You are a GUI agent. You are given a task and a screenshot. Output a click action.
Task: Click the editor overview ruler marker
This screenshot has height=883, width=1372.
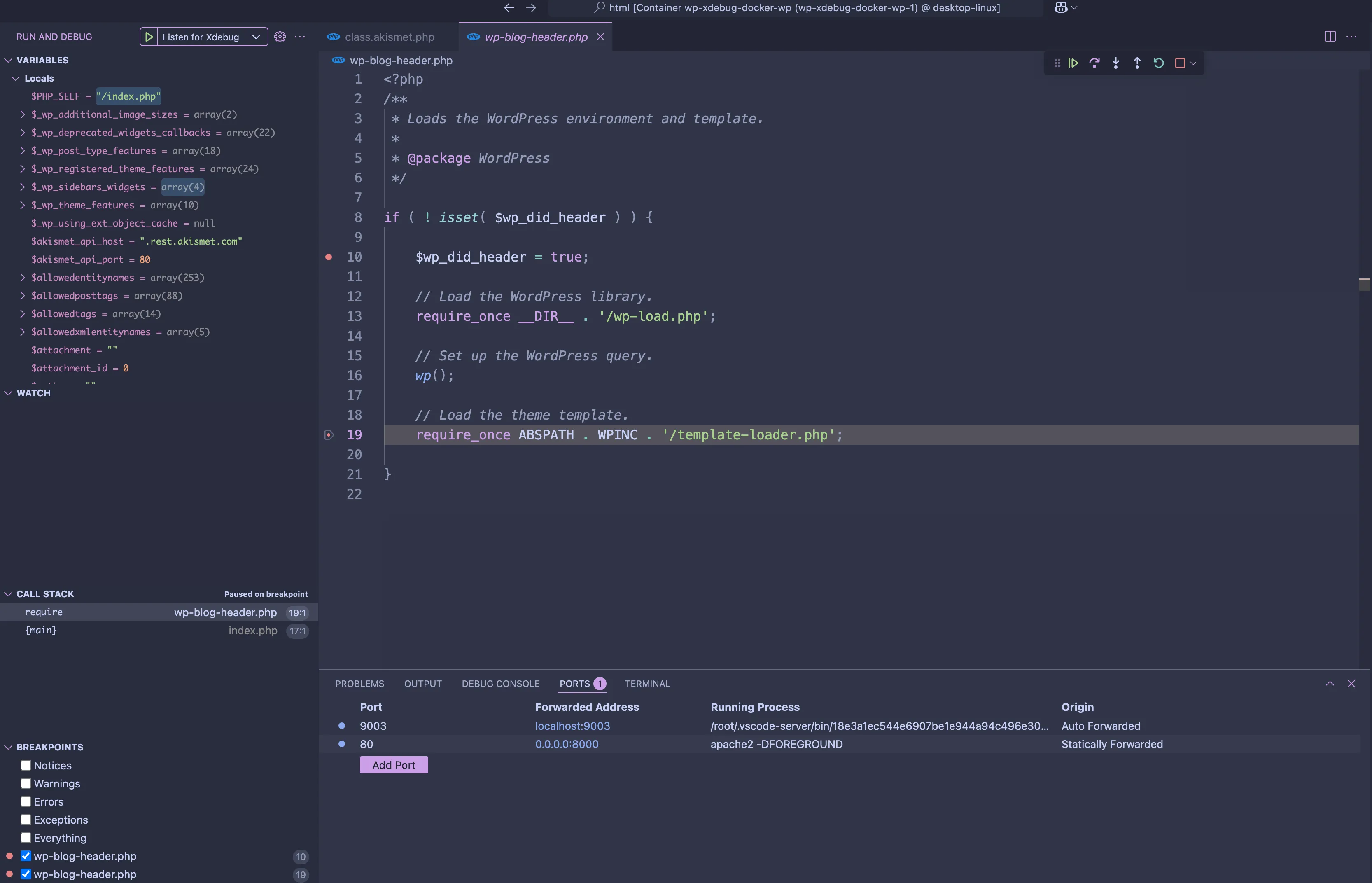pyautogui.click(x=1365, y=284)
